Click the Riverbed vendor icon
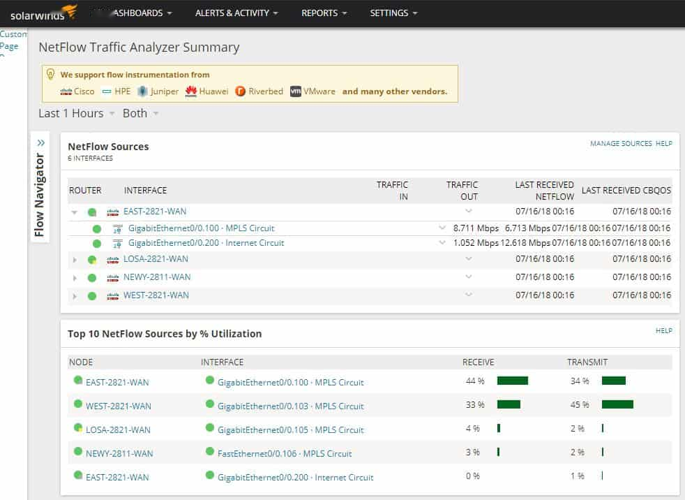 coord(240,91)
